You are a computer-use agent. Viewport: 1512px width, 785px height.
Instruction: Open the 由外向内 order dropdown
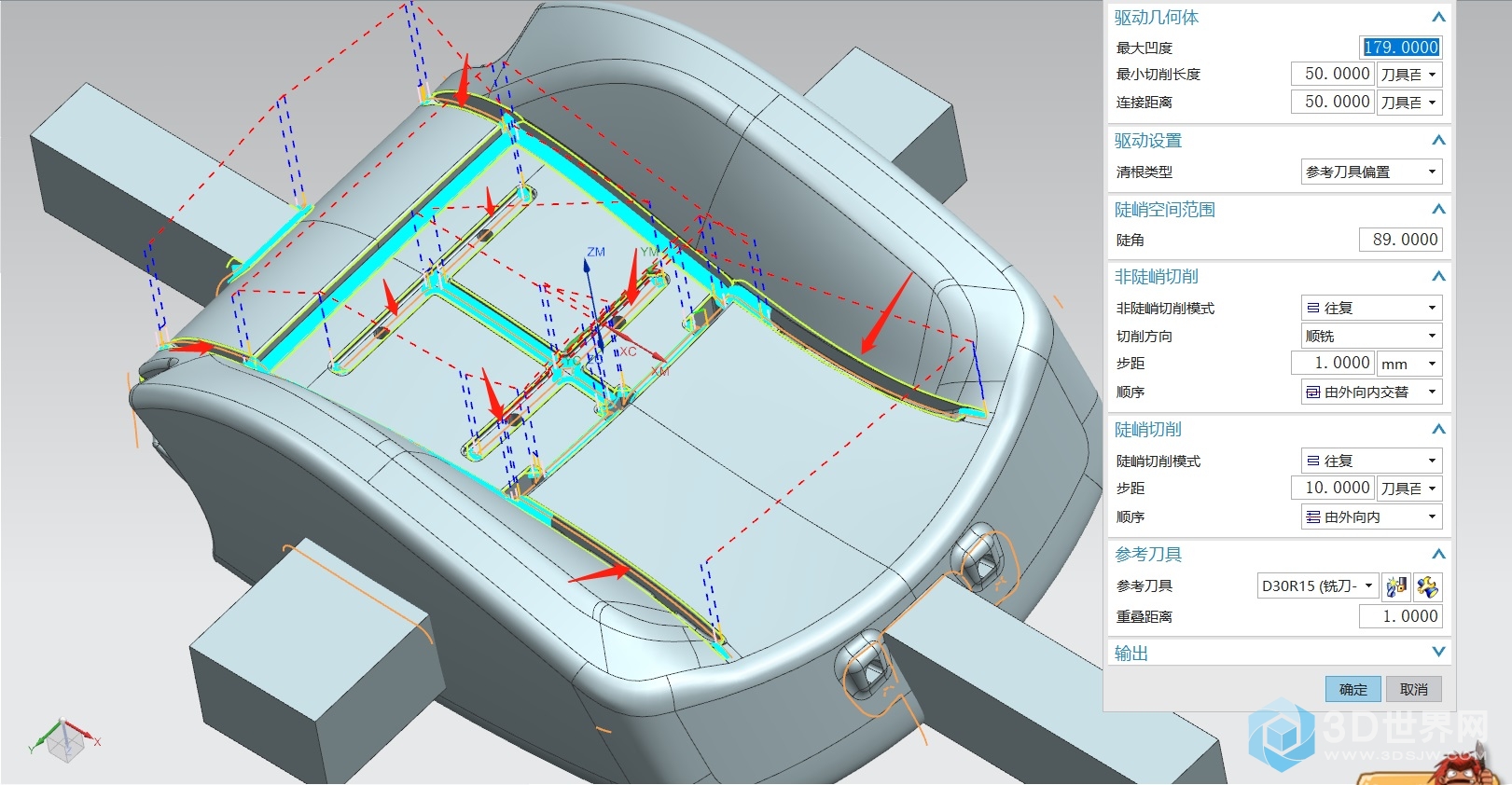click(x=1371, y=516)
